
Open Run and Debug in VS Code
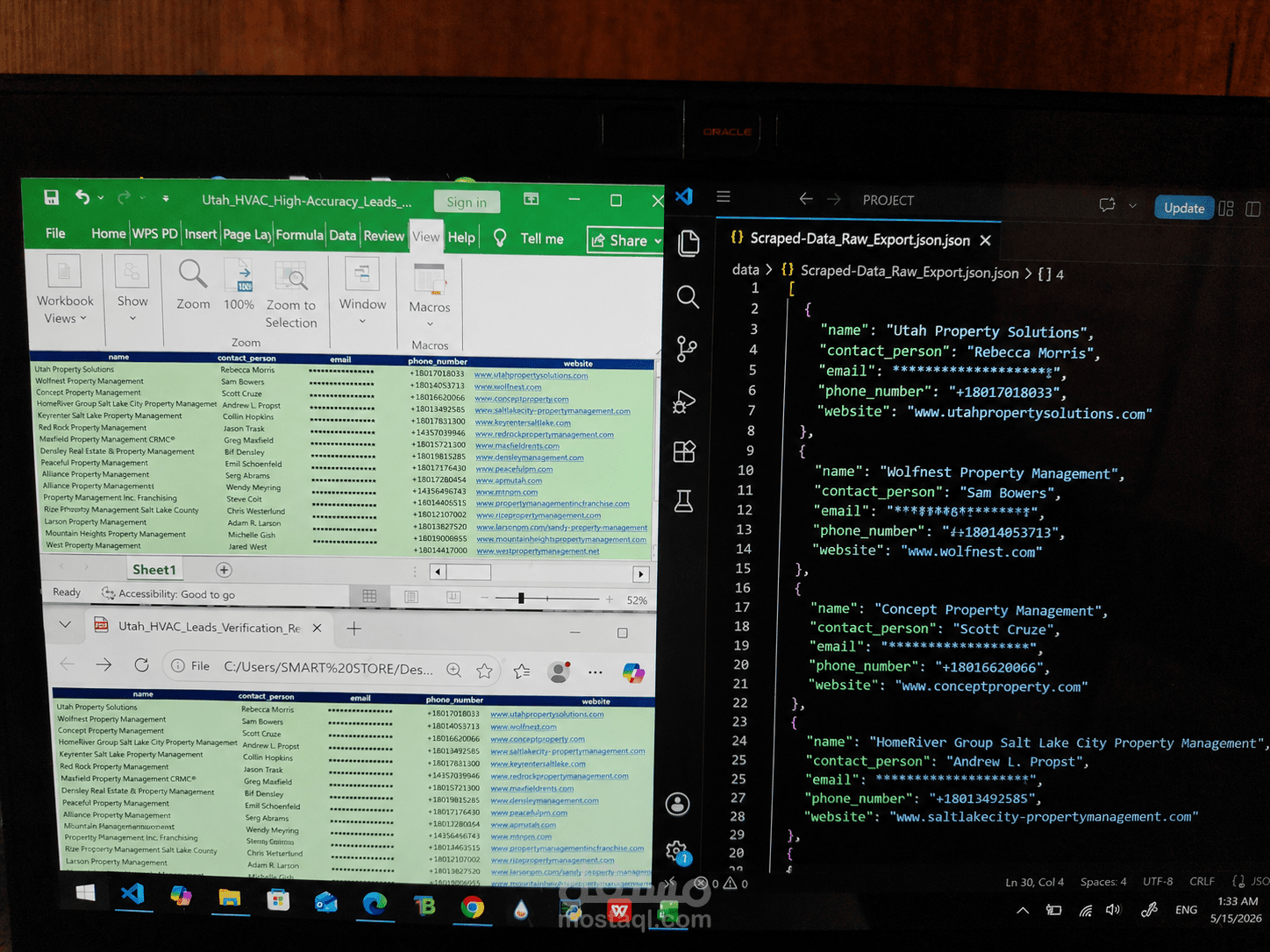684,401
